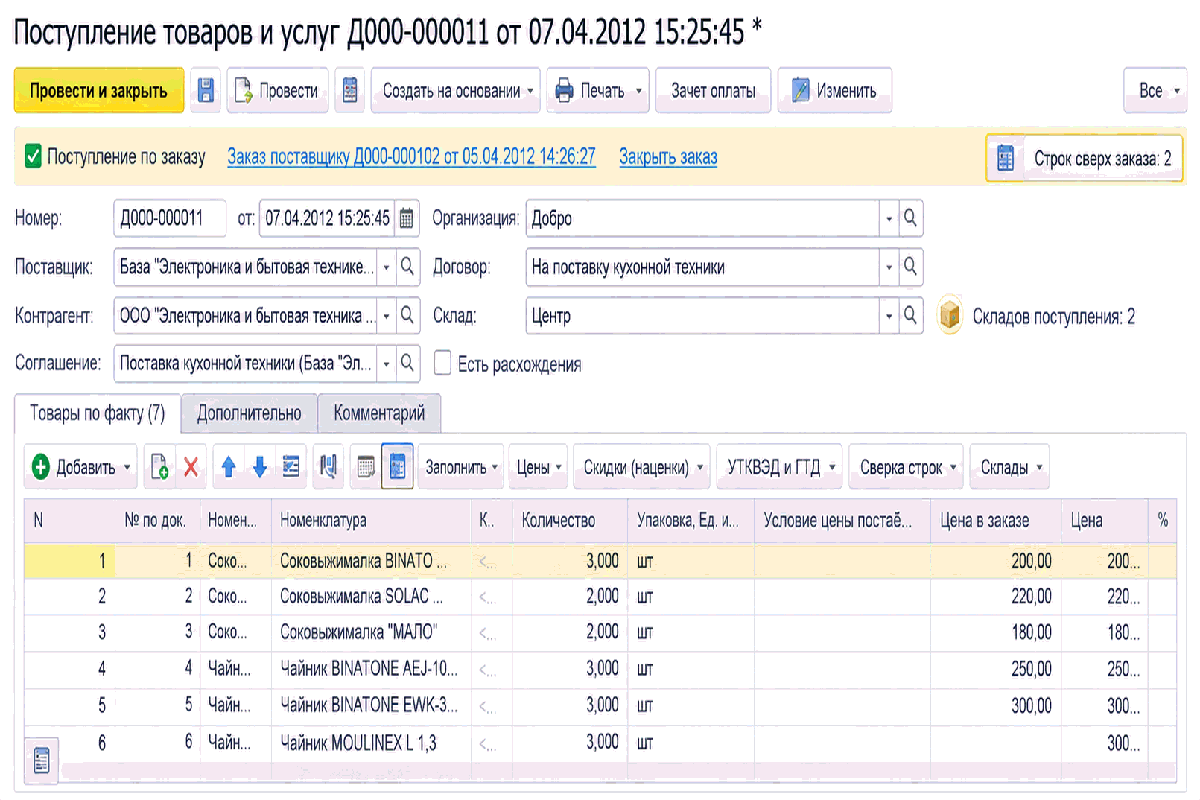This screenshot has height=800, width=1200.
Task: Click the box icon near Складов поступления
Action: click(x=950, y=316)
